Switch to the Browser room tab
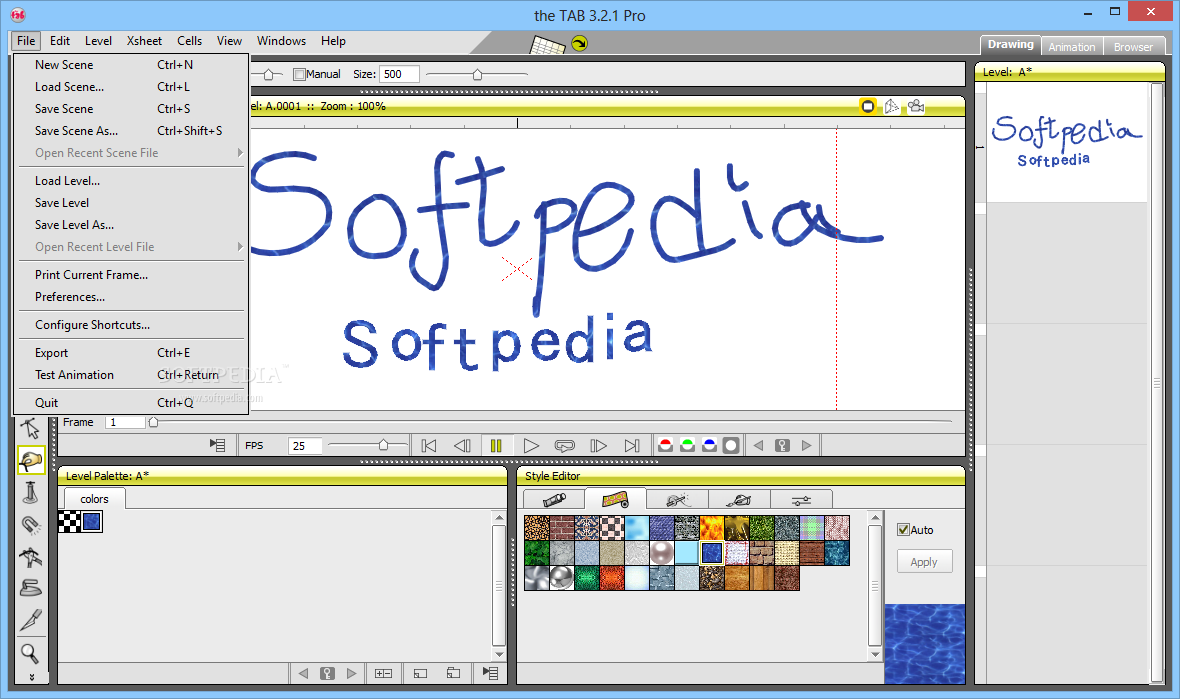The height and width of the screenshot is (699, 1180). tap(1133, 47)
